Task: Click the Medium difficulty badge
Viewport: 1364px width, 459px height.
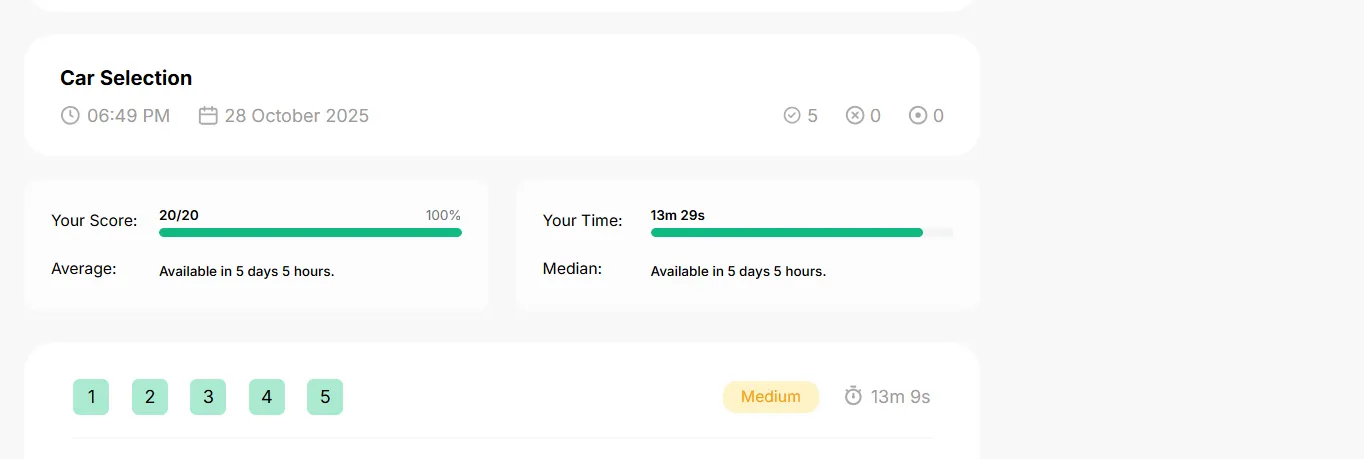Action: [x=771, y=397]
